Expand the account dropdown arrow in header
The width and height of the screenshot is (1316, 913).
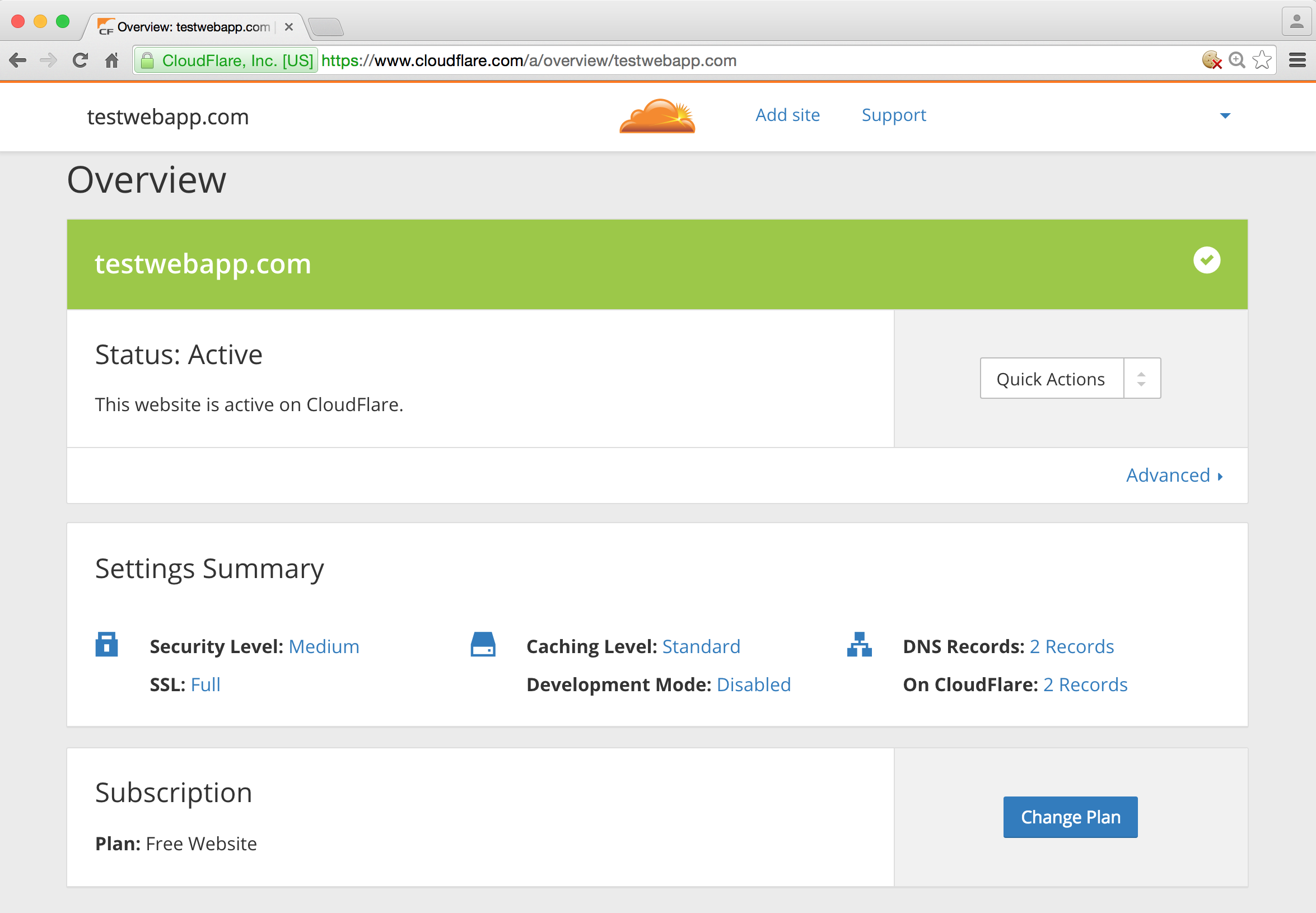pos(1225,116)
